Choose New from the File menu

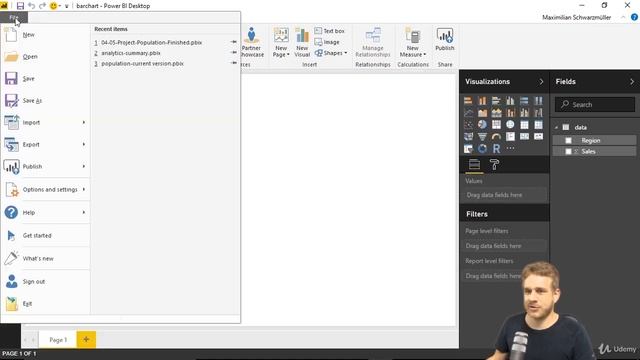point(45,35)
